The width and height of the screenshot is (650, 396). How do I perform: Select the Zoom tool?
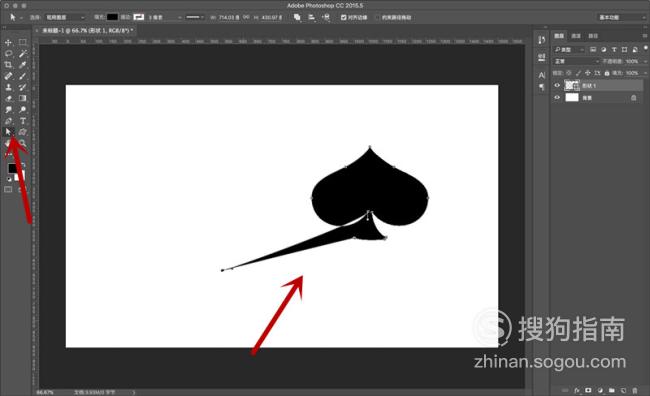[23, 143]
